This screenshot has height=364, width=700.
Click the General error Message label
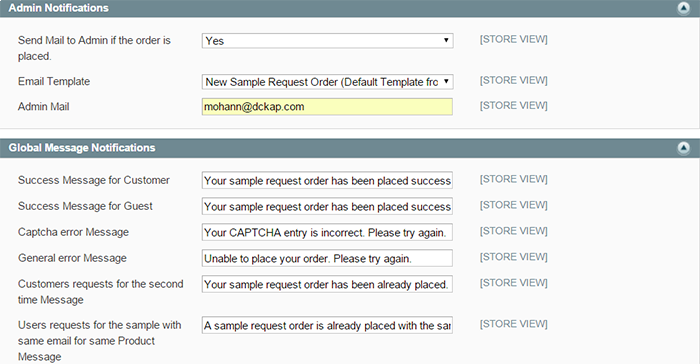pos(72,258)
